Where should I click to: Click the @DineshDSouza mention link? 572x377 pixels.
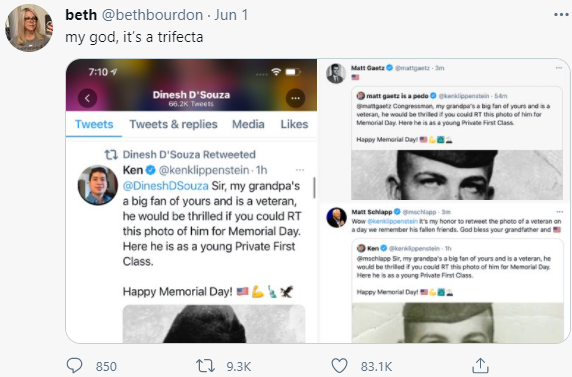point(166,186)
